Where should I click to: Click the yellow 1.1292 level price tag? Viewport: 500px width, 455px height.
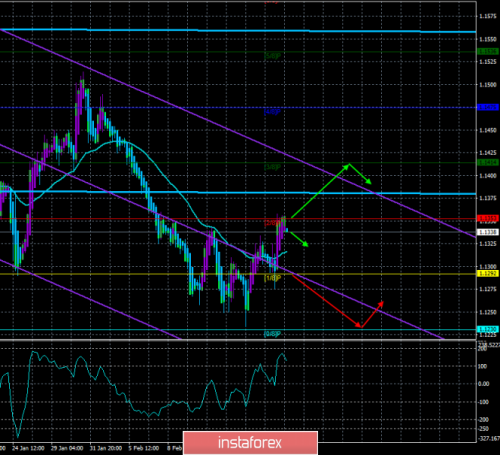(x=488, y=274)
